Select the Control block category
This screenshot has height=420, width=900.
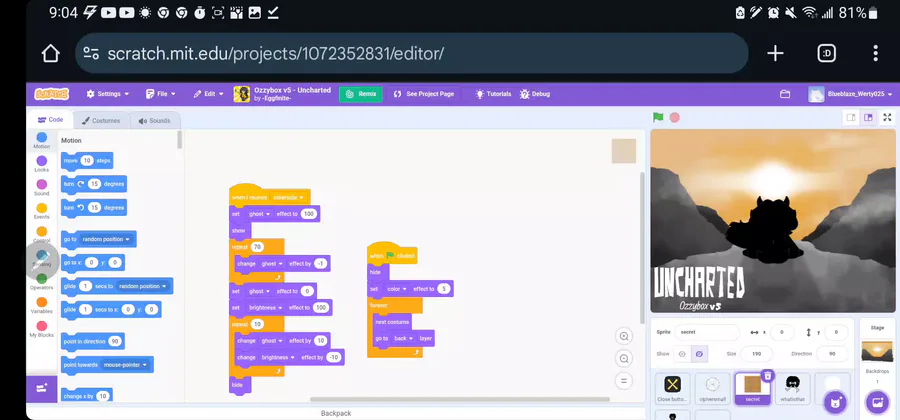41,235
